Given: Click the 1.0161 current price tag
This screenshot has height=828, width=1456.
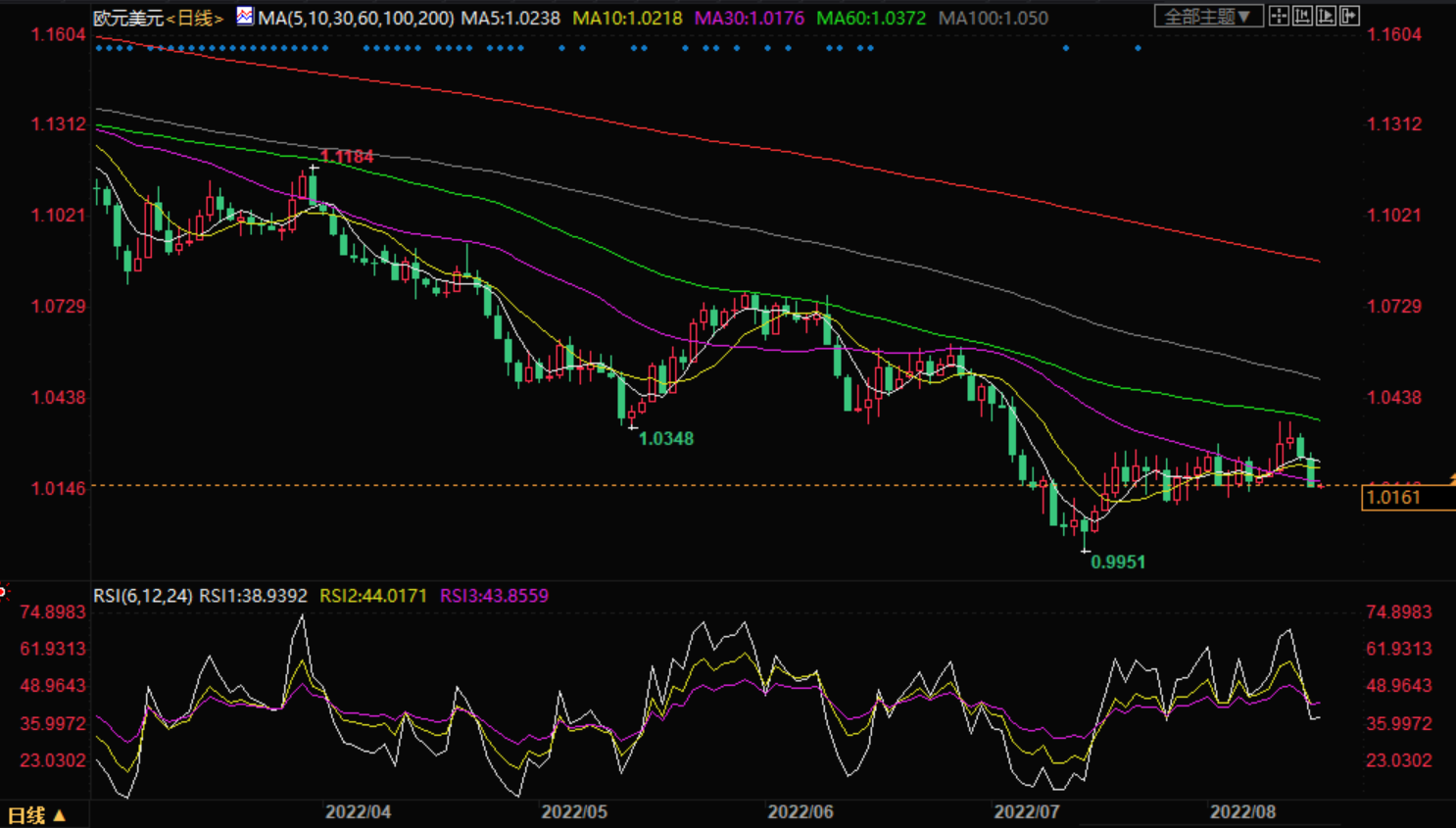Looking at the screenshot, I should pos(1394,498).
